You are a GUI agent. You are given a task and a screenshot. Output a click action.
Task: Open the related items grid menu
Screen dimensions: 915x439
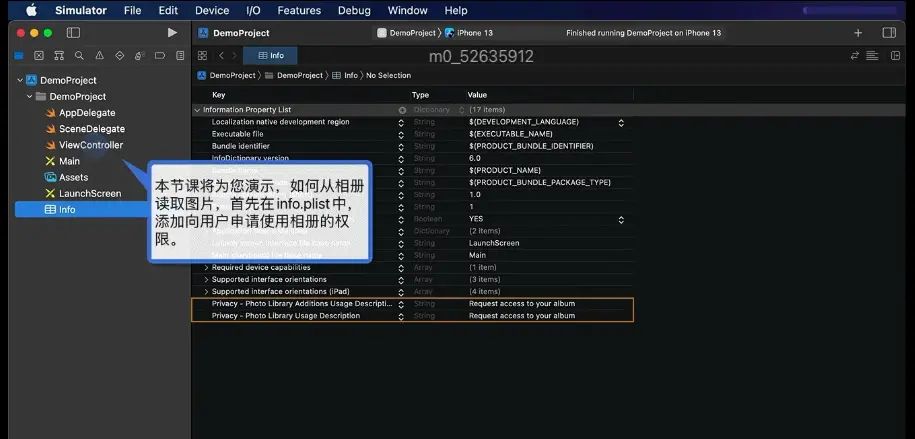point(202,55)
